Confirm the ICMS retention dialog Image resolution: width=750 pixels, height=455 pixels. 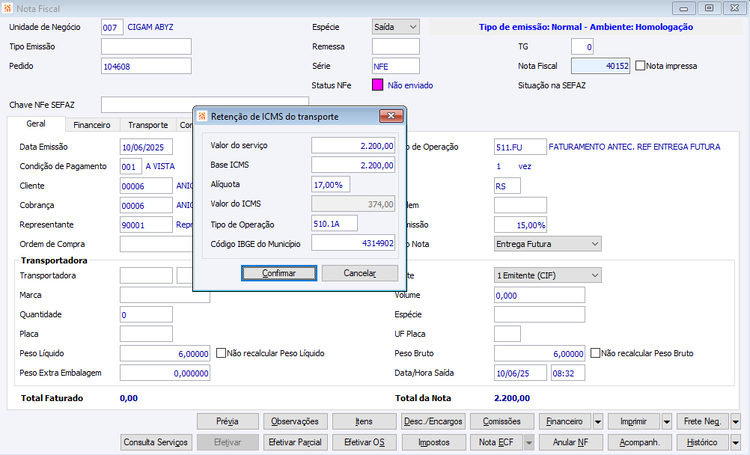[279, 273]
